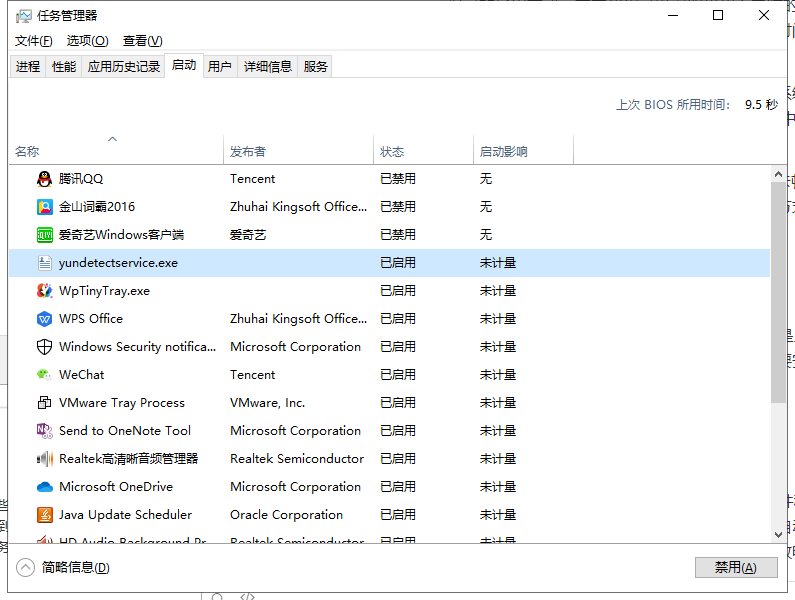Click the WeChat icon
Screen dimensions: 795x600
(x=45, y=375)
